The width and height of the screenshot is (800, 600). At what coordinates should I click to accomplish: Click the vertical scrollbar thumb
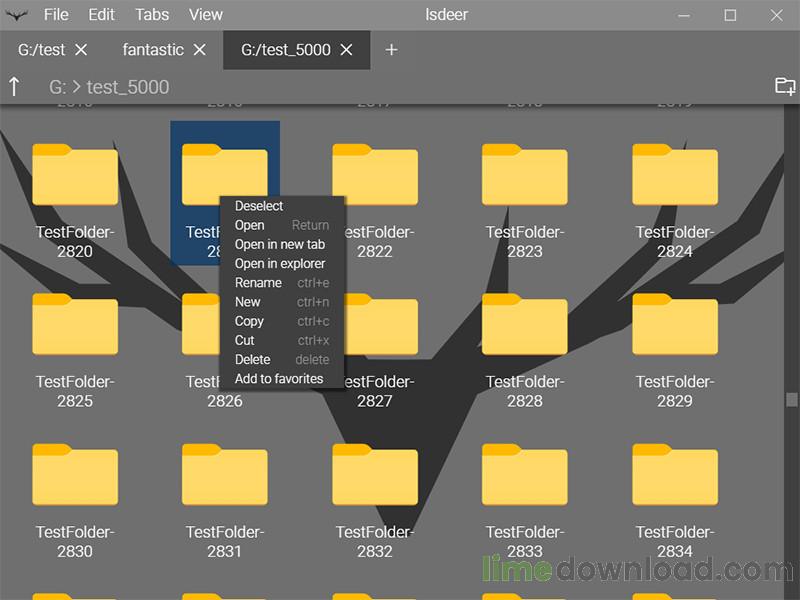pos(792,400)
